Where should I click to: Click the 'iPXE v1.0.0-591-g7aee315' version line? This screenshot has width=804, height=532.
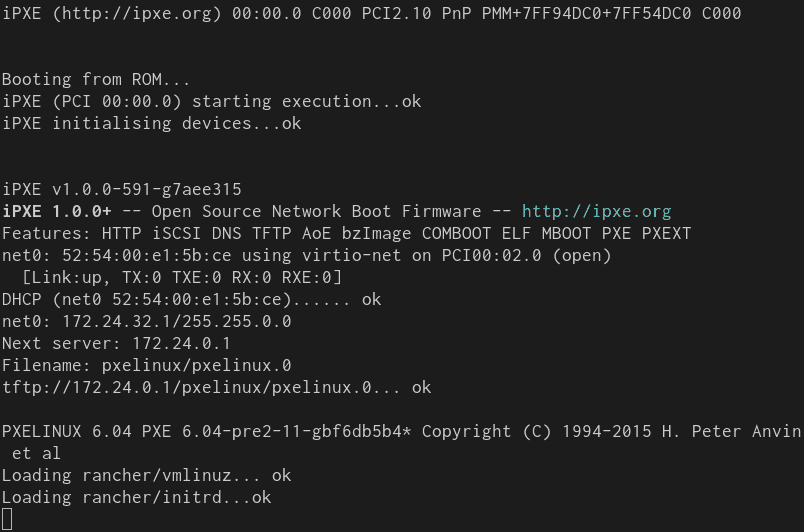coord(122,190)
